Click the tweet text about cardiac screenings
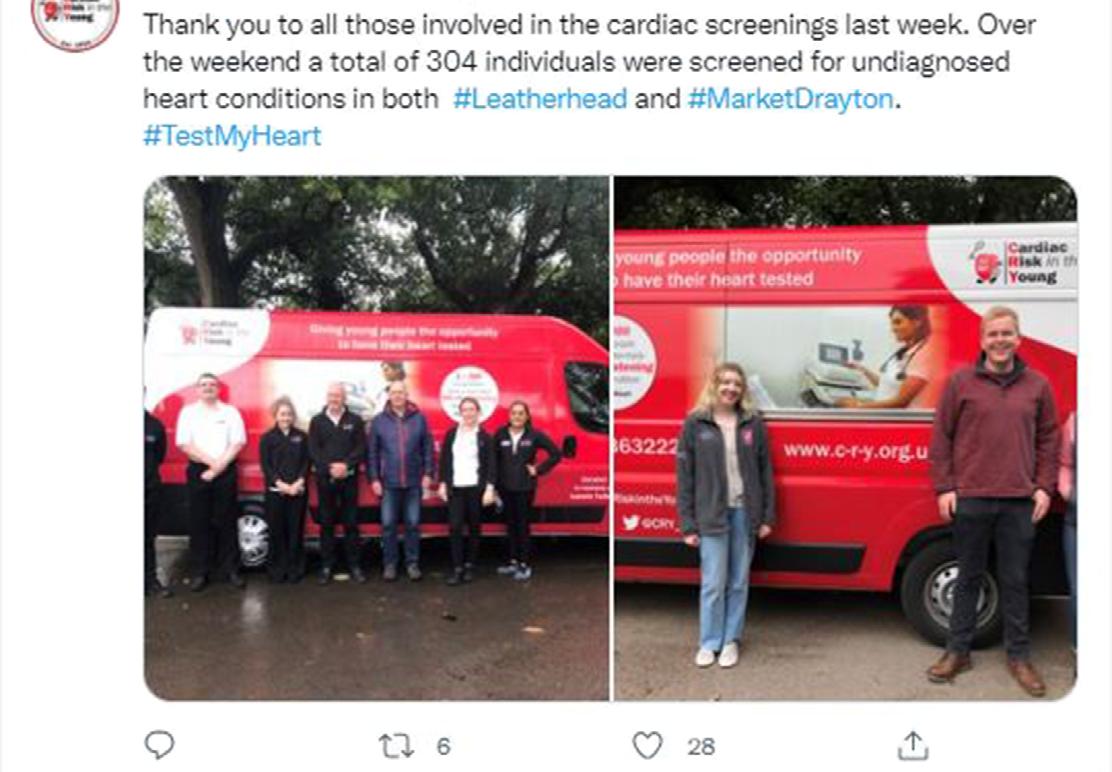The width and height of the screenshot is (1112, 772). (x=589, y=80)
